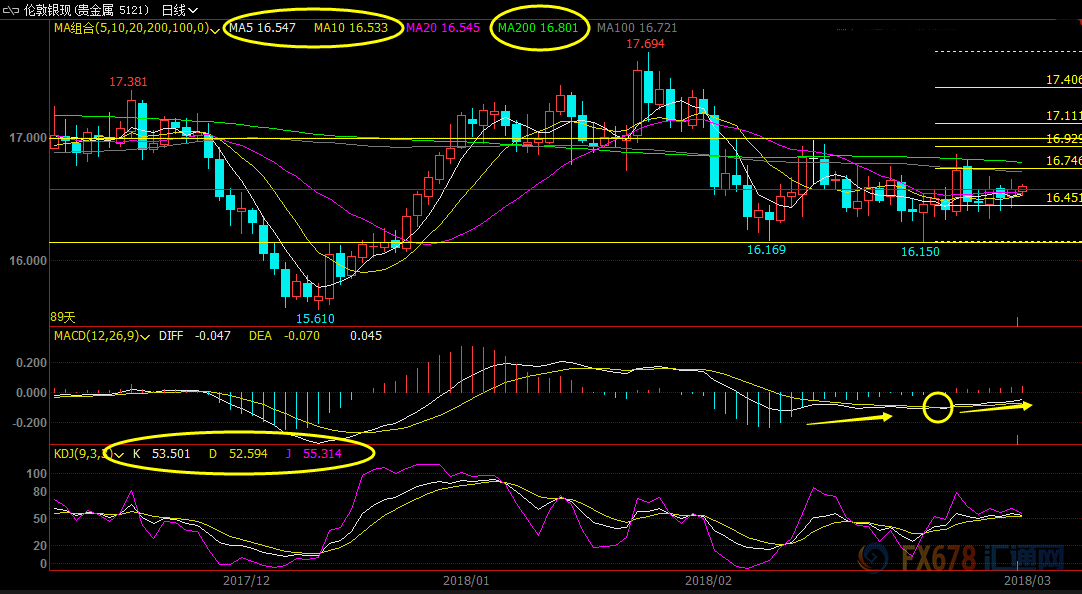
Task: Click the gray MA100 16.721 legend
Action: tap(637, 28)
